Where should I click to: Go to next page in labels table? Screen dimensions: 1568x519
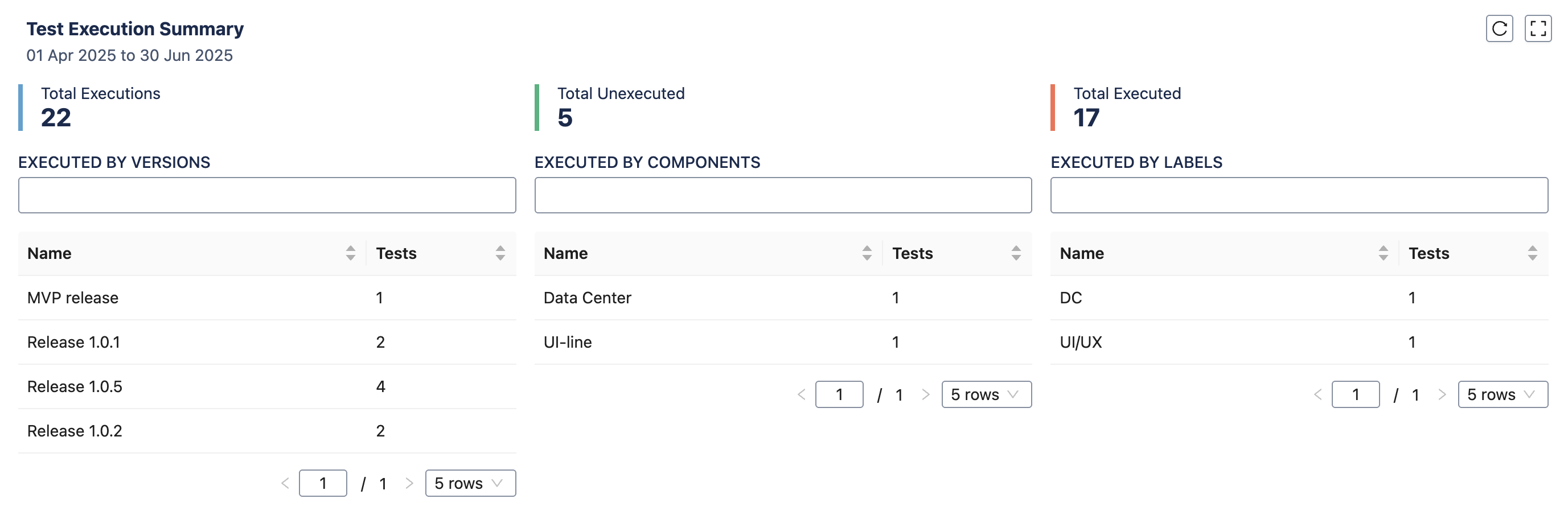tap(1442, 395)
